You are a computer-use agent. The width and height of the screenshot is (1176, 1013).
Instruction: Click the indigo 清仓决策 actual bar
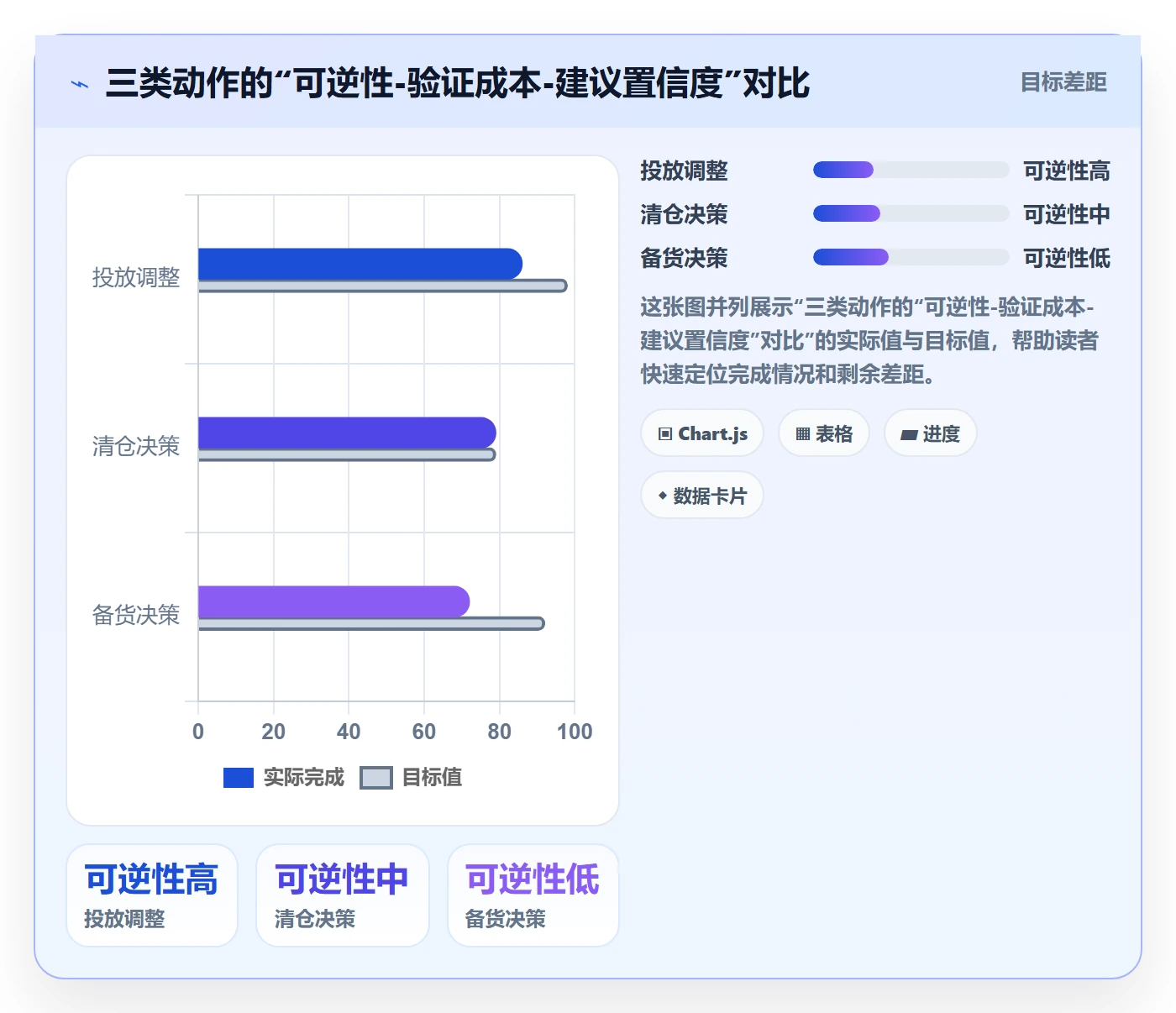347,433
